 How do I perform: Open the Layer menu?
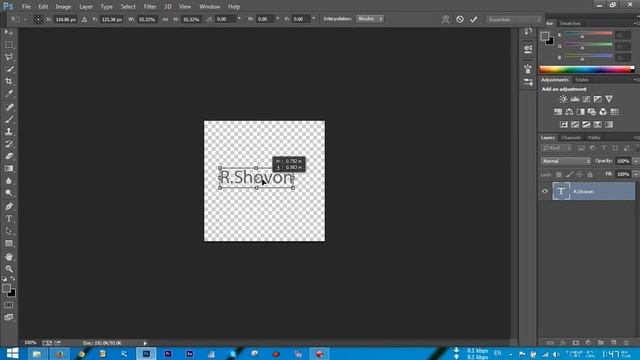click(x=86, y=7)
